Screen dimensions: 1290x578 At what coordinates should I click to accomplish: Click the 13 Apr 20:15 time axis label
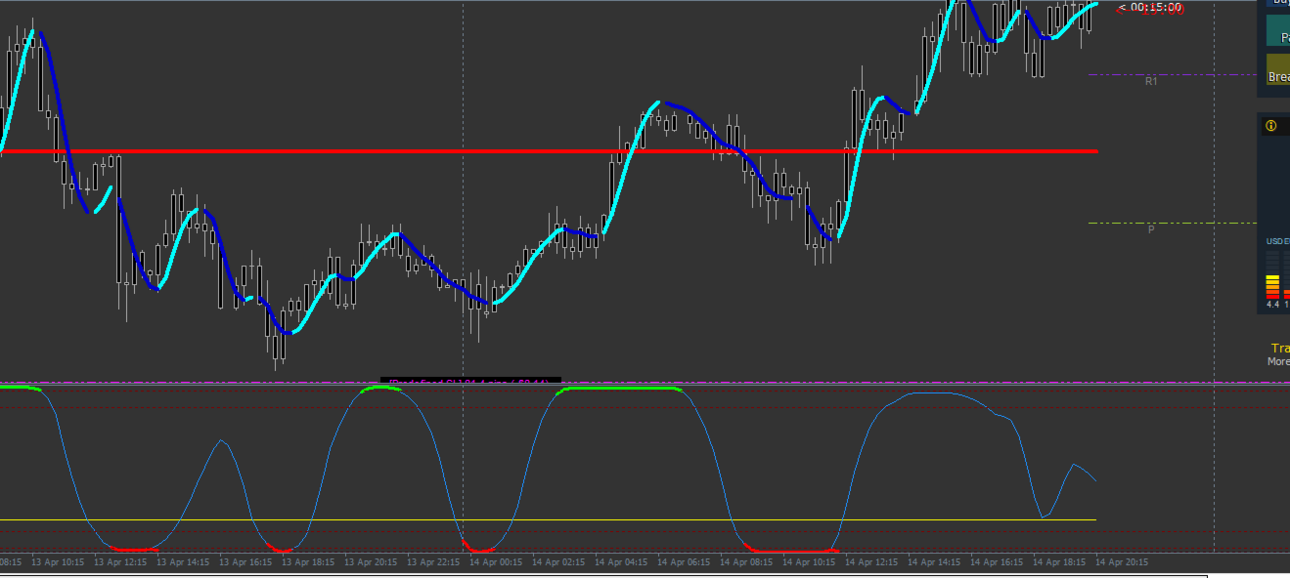pyautogui.click(x=371, y=562)
